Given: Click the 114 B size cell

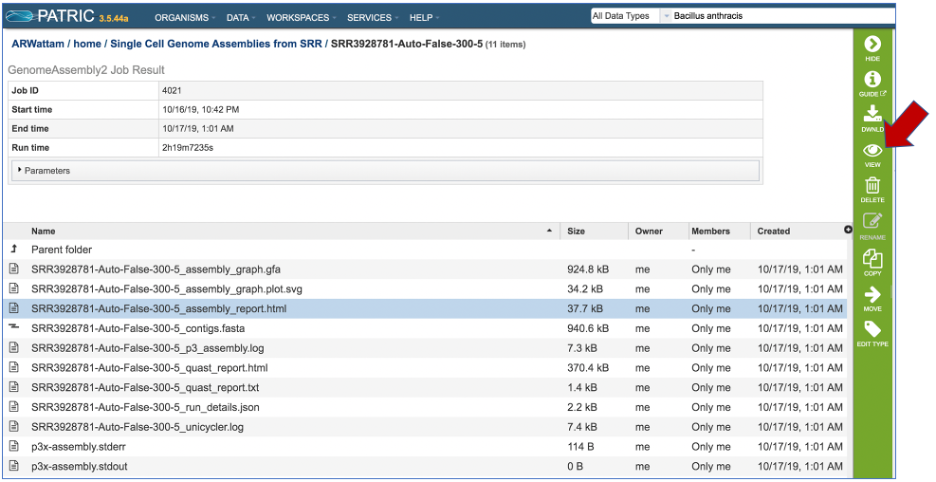Looking at the screenshot, I should tap(580, 446).
